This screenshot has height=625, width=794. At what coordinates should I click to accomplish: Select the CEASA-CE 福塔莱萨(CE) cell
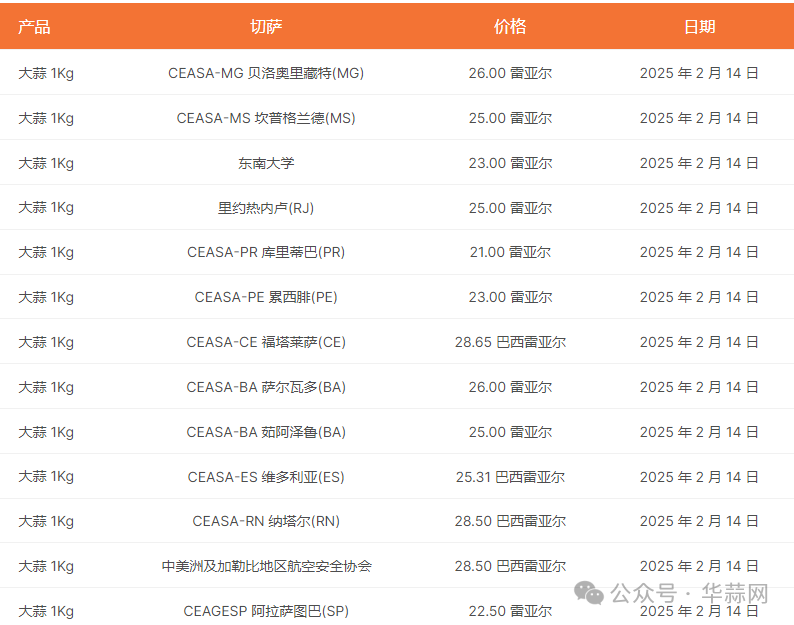coord(266,342)
